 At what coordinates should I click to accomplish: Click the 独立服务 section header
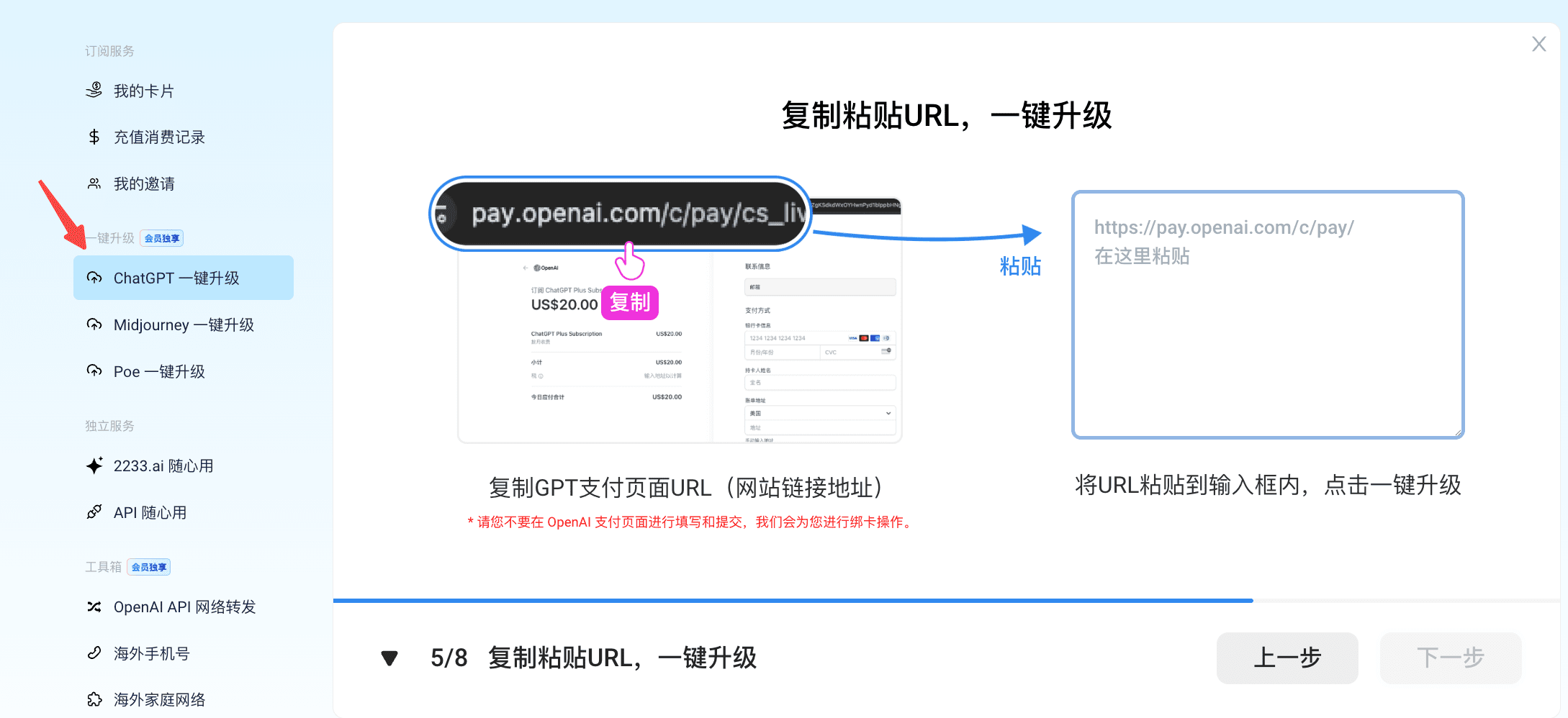109,426
